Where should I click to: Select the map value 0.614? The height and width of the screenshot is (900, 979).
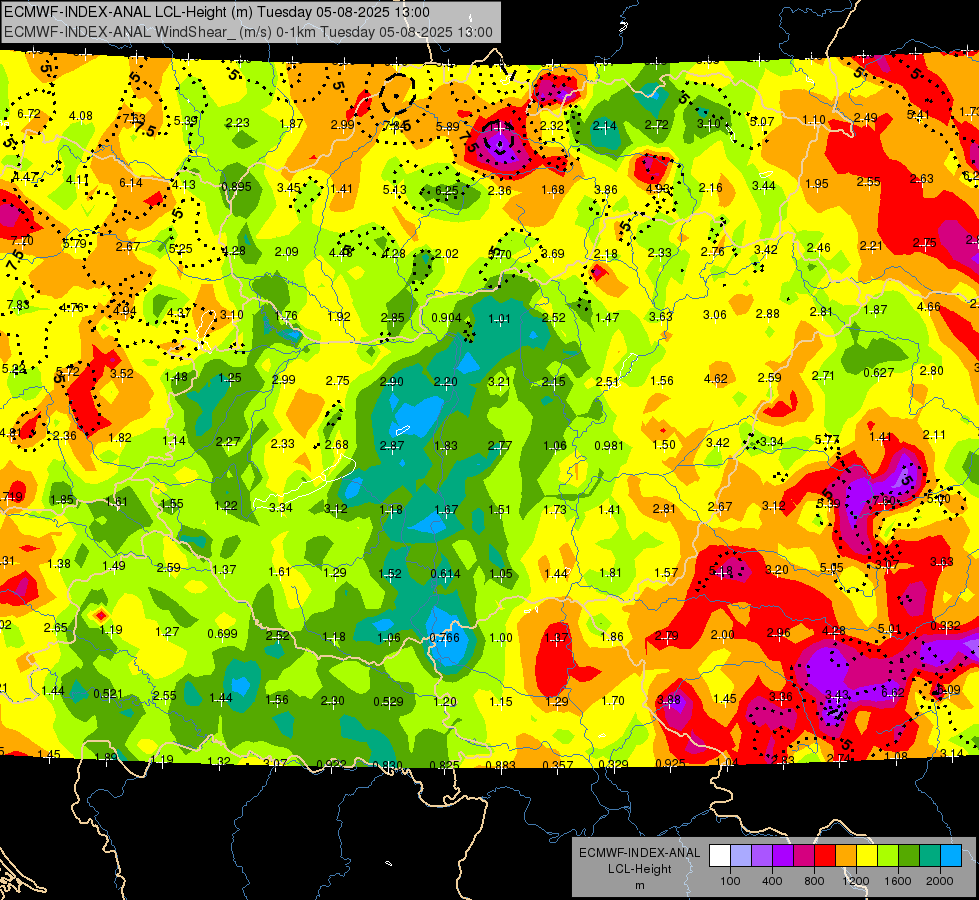tap(446, 574)
